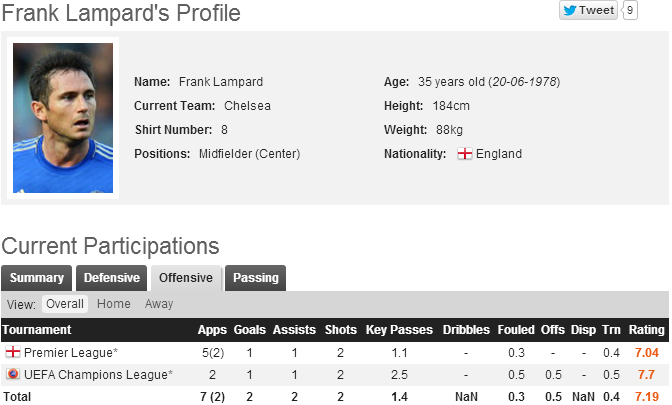Click the Chelsea current team name
Viewport: 672px width, 405px height.
click(x=249, y=105)
